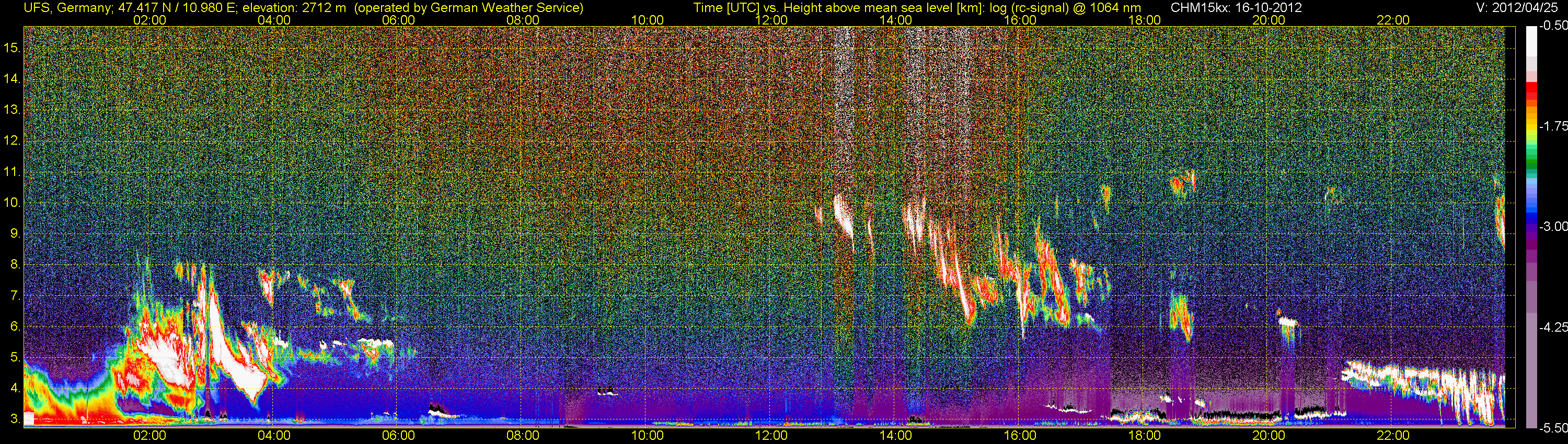This screenshot has width=1568, height=444.
Task: Select the 04:00 label on the top time axis
Action: (x=274, y=20)
